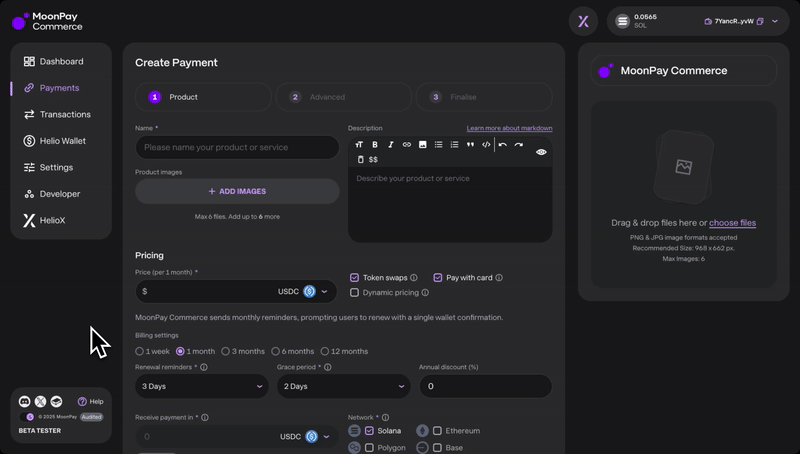
Task: Open the price USDC currency dropdown
Action: coord(303,292)
